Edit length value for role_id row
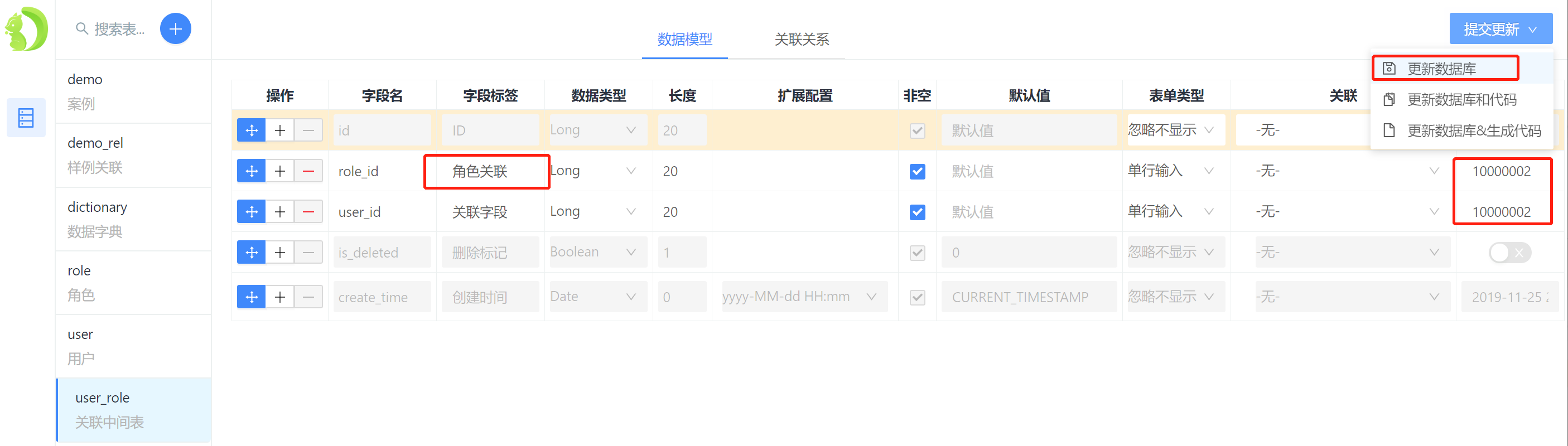The height and width of the screenshot is (446, 1568). coord(682,171)
